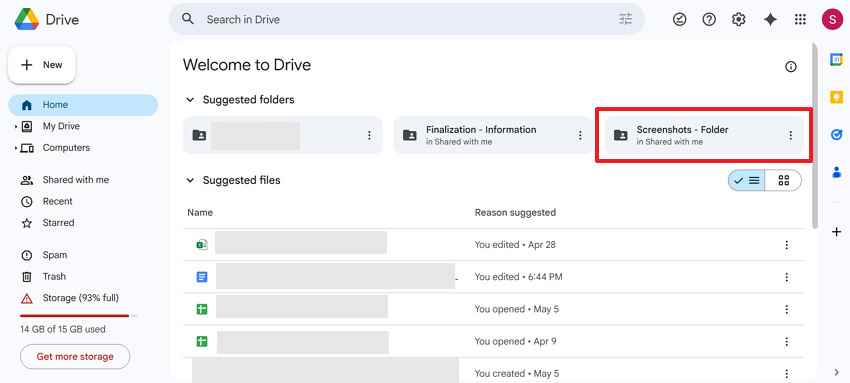Open Google Calendar side panel
The width and height of the screenshot is (850, 383).
pyautogui.click(x=836, y=60)
